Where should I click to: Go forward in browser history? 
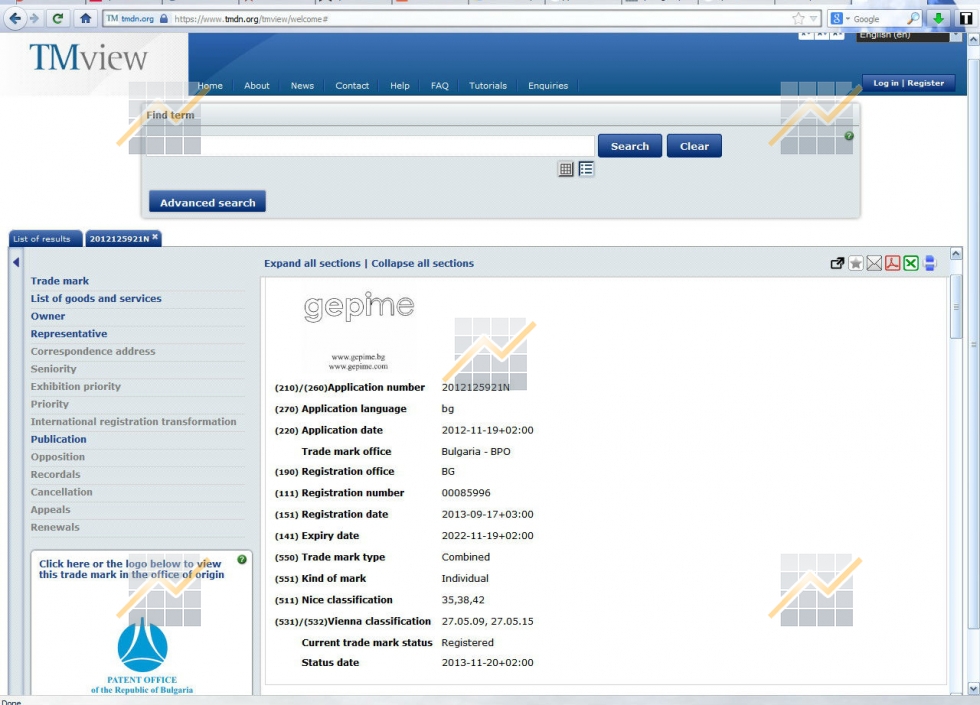pos(34,19)
